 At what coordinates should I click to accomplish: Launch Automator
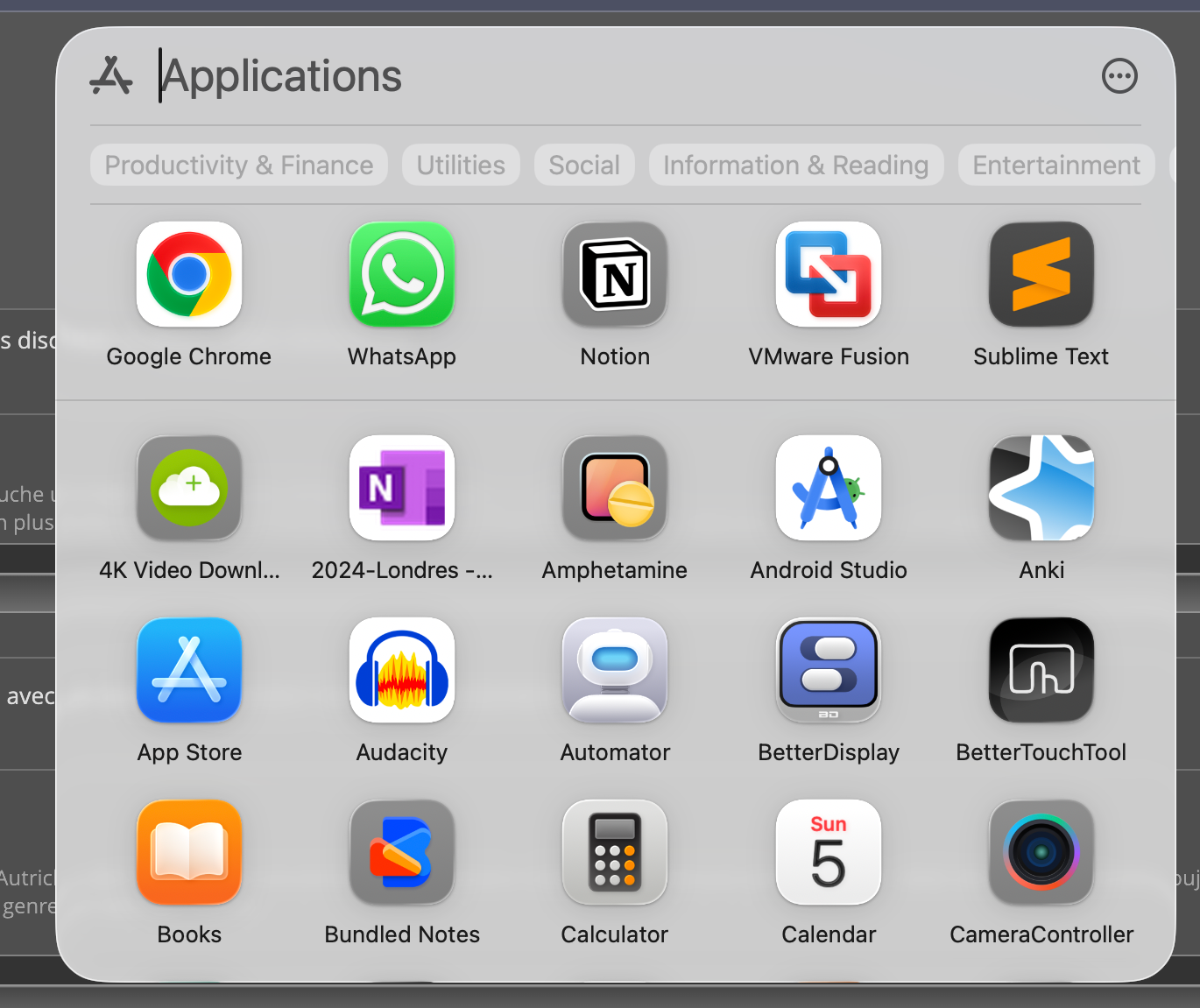615,671
